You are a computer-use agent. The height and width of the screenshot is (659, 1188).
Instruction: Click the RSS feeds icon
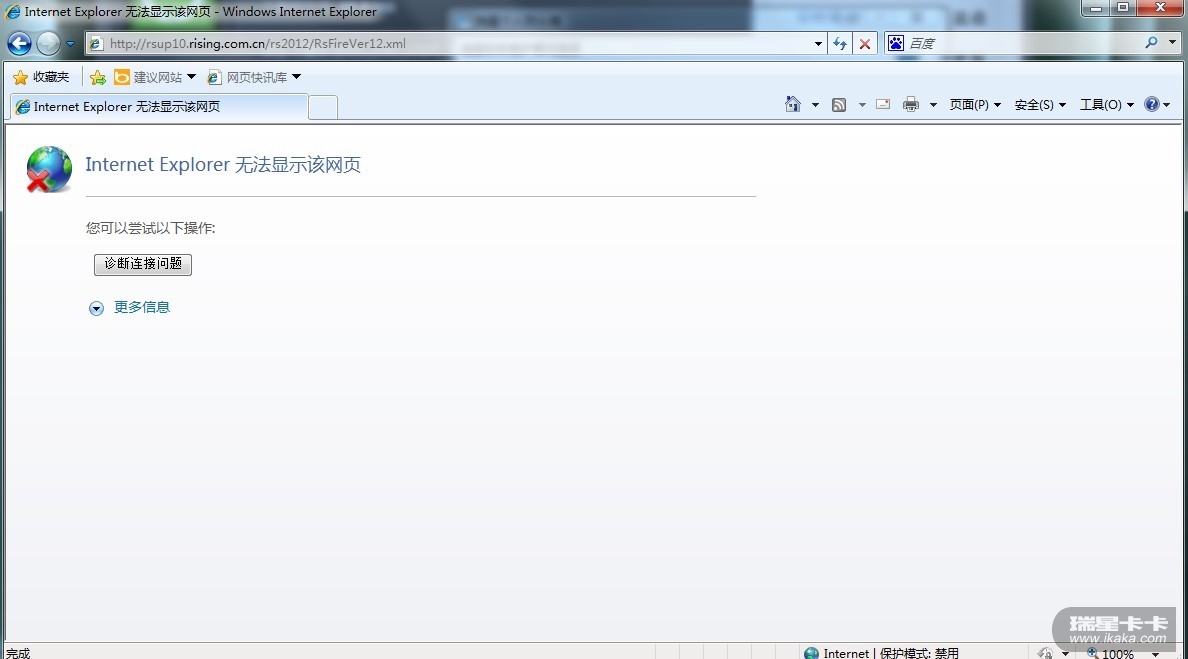pos(839,105)
